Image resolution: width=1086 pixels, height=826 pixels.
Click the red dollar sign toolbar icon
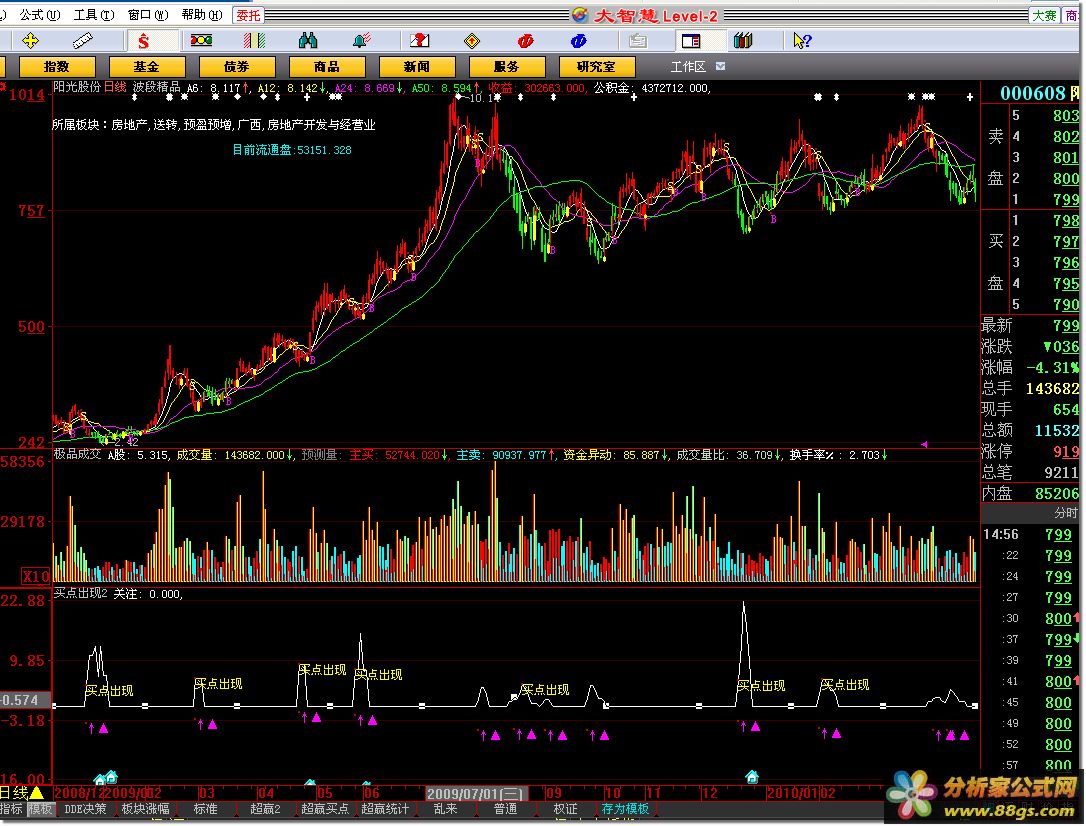point(142,41)
